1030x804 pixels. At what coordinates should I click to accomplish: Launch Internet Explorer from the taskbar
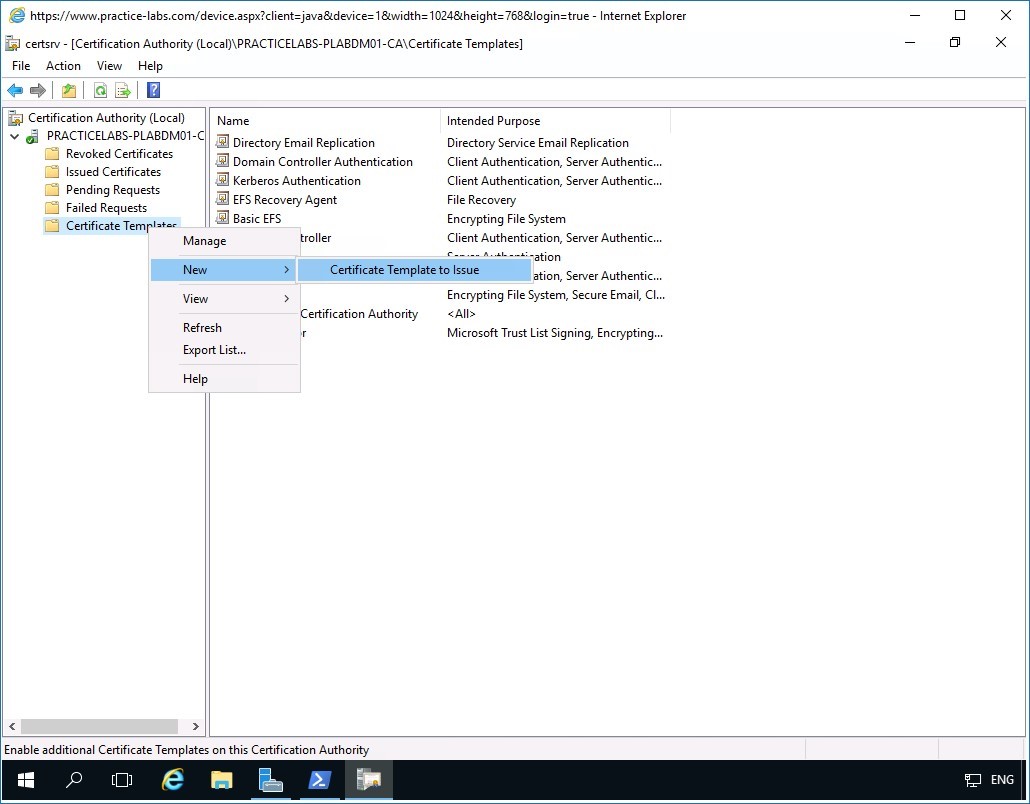172,780
